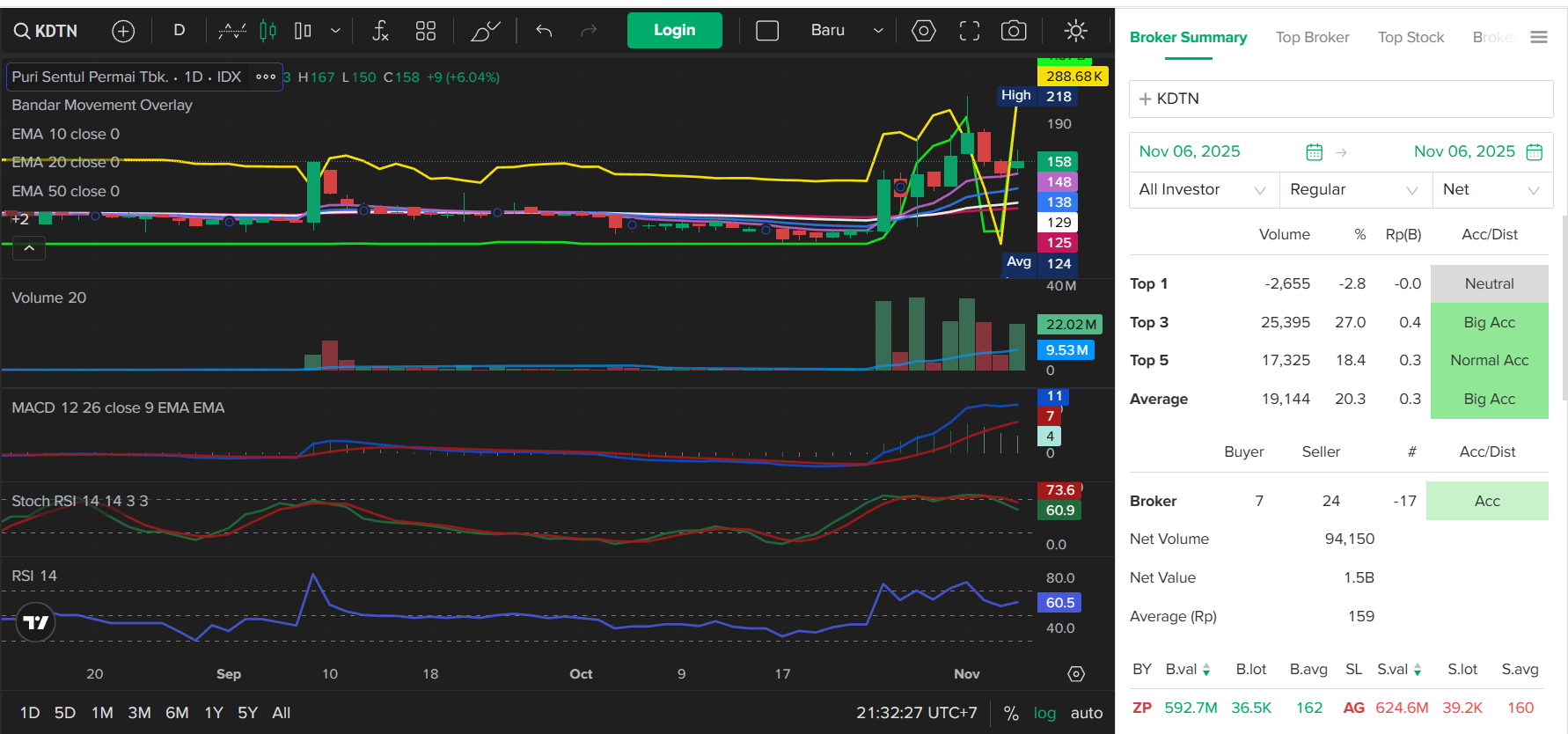The height and width of the screenshot is (734, 1568).
Task: Open the Regular market type dropdown
Action: pos(1354,189)
